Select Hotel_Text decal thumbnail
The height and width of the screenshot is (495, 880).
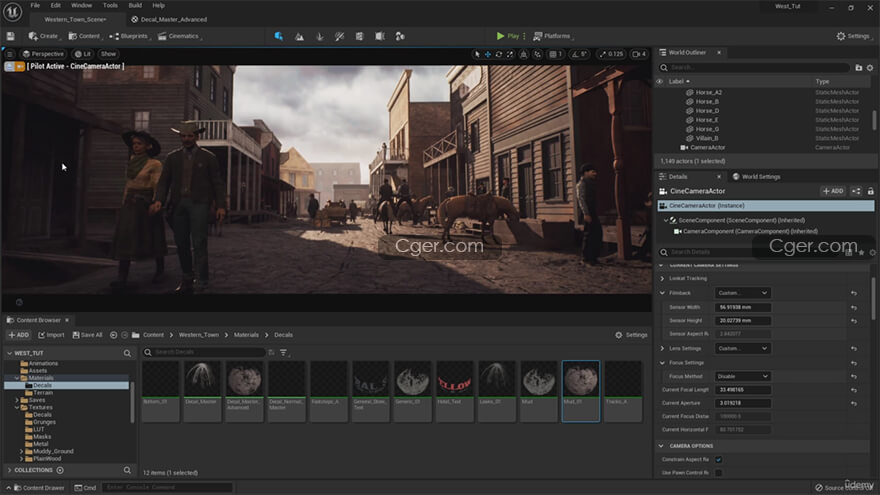(455, 391)
